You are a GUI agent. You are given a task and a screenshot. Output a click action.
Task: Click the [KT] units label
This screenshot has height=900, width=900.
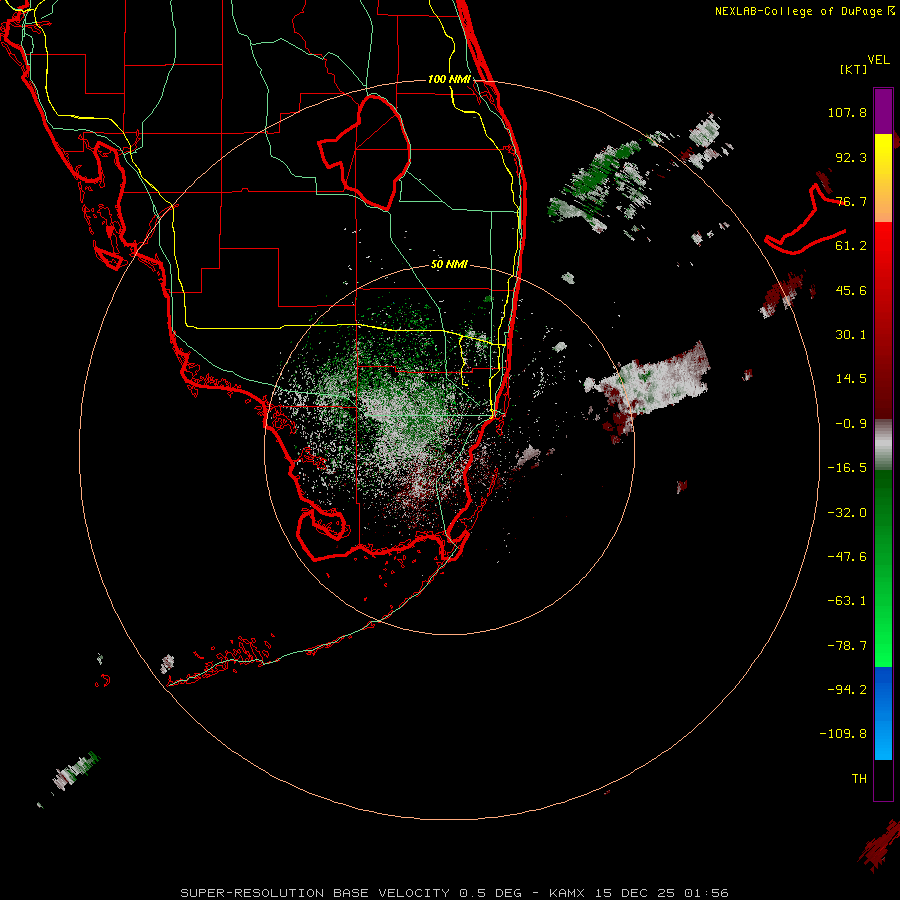[x=854, y=69]
